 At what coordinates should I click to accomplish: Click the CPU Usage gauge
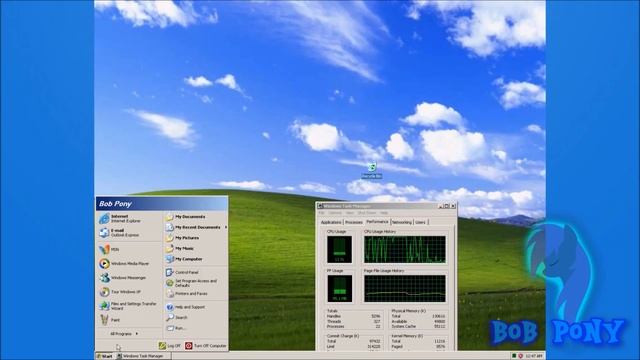click(339, 249)
